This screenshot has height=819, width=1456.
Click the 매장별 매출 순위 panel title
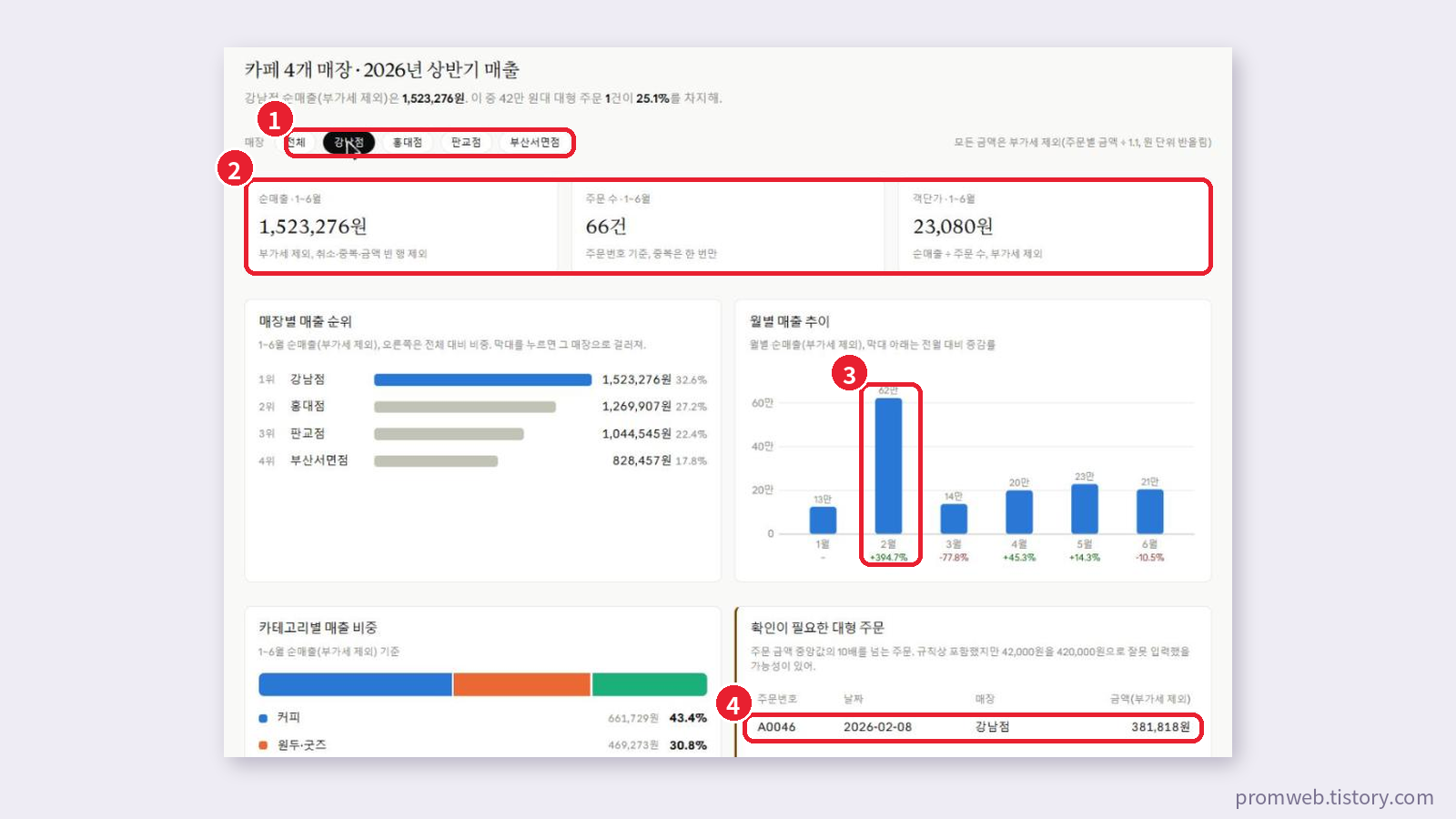305,322
